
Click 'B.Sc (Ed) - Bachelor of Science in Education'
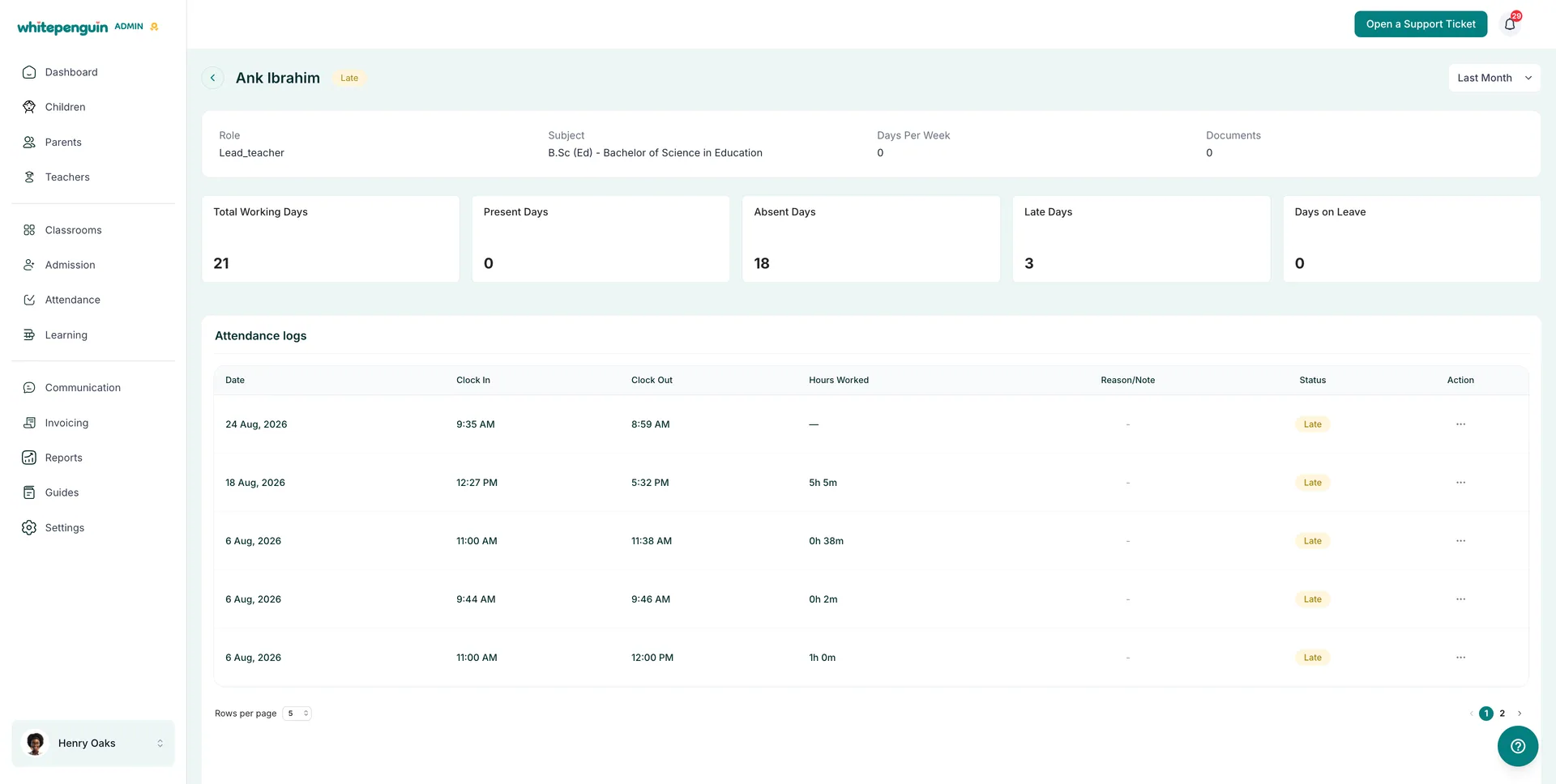point(655,153)
